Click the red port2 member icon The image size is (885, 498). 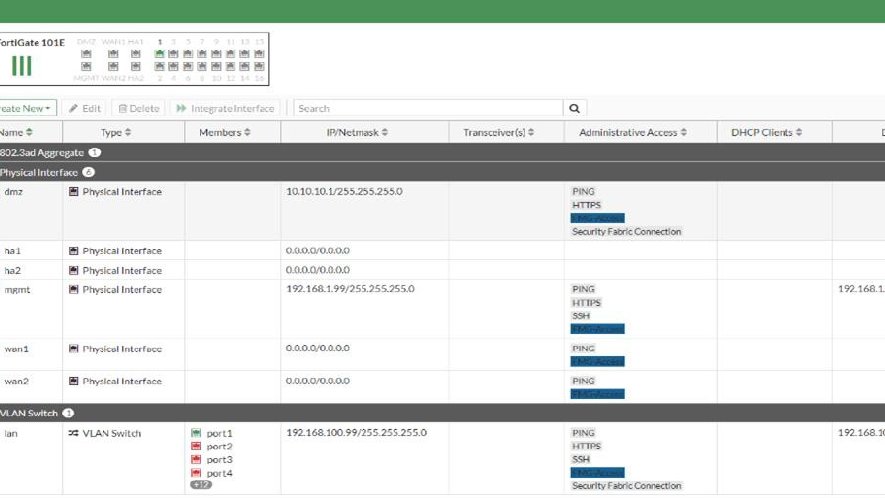(x=196, y=447)
